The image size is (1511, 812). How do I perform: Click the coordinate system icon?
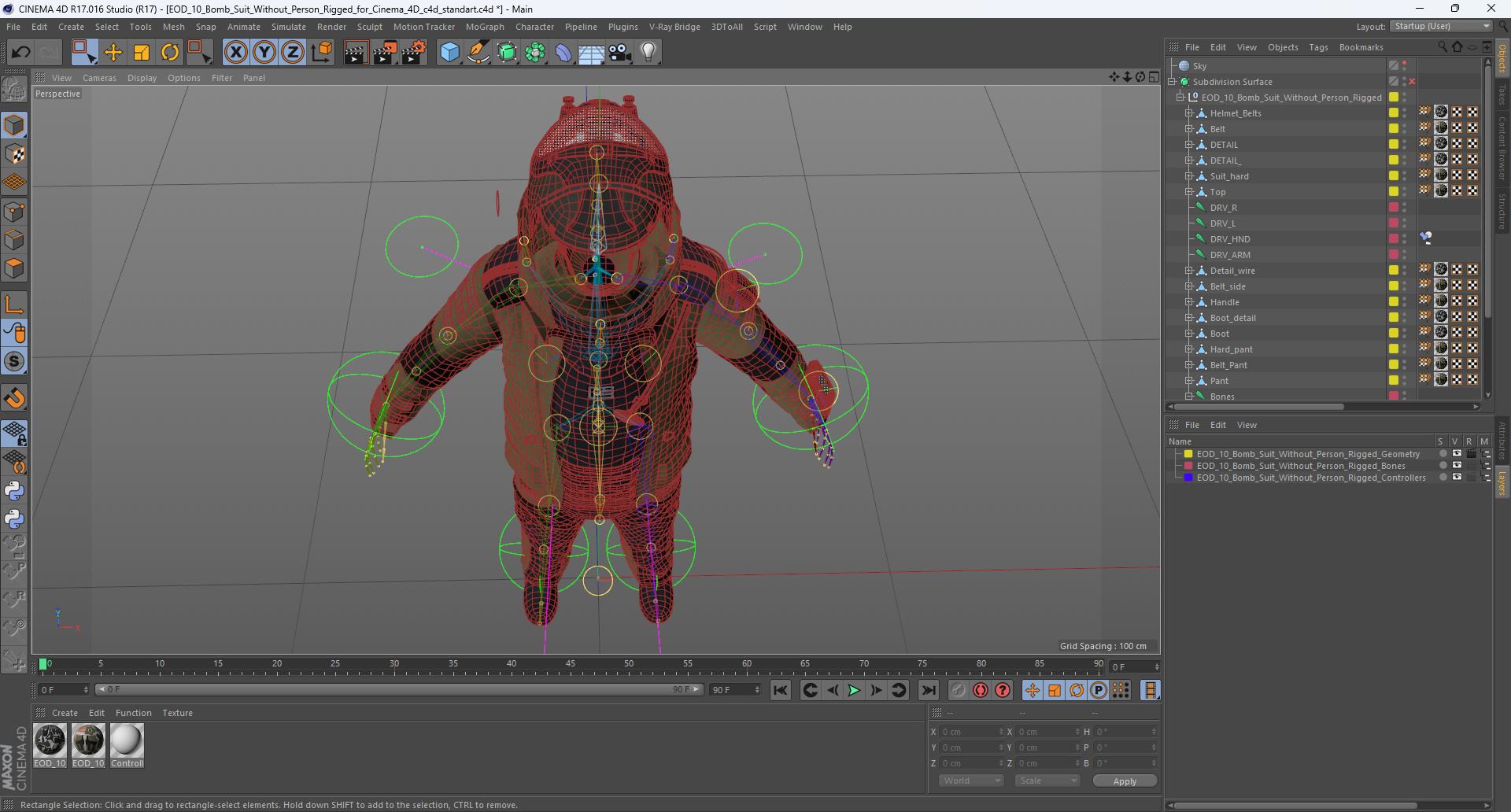pos(321,53)
